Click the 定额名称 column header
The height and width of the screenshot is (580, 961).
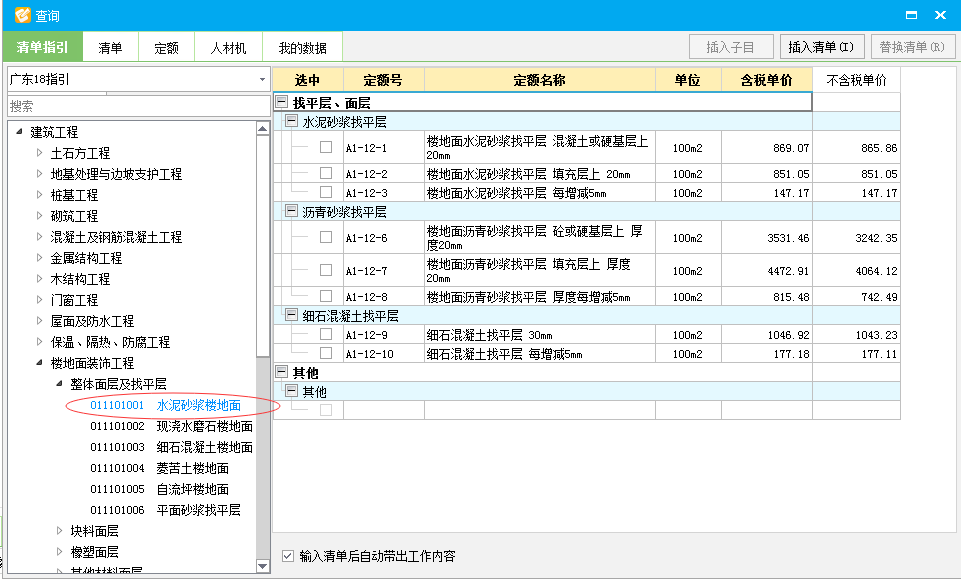540,80
